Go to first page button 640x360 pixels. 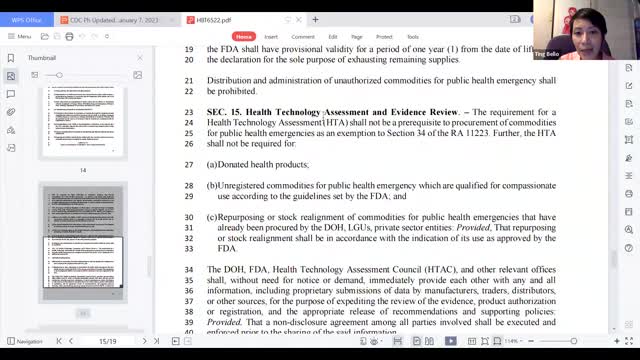(59, 341)
